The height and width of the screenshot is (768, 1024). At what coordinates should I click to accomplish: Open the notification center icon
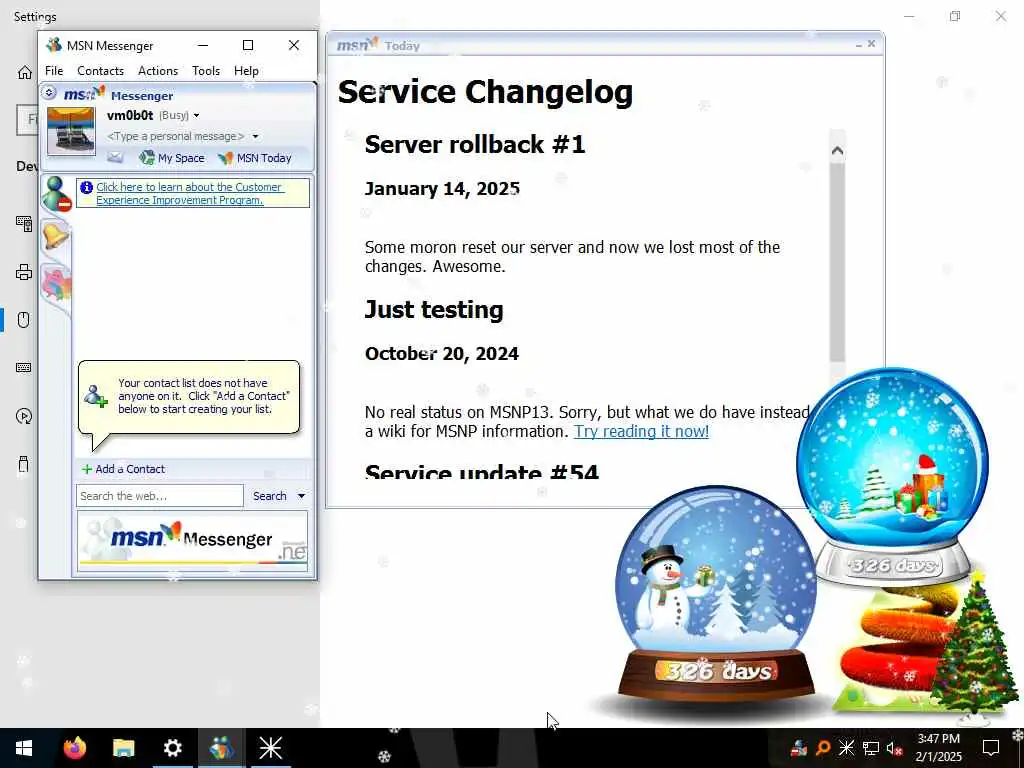991,748
